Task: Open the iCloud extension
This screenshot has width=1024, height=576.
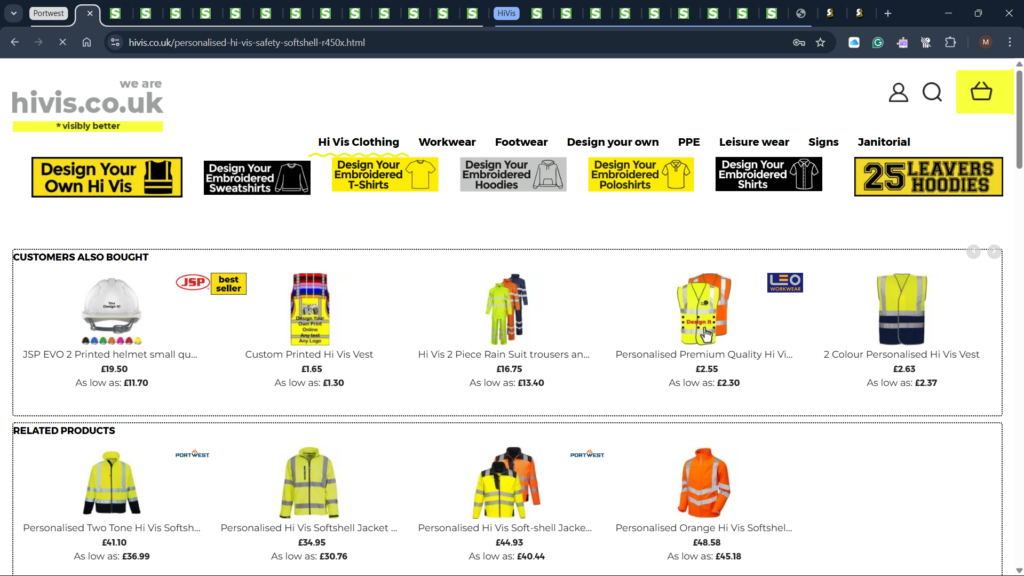Action: point(854,42)
